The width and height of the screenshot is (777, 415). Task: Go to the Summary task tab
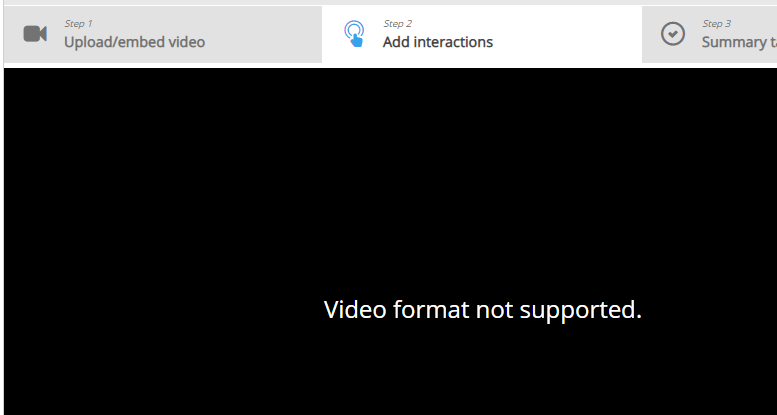[x=709, y=34]
